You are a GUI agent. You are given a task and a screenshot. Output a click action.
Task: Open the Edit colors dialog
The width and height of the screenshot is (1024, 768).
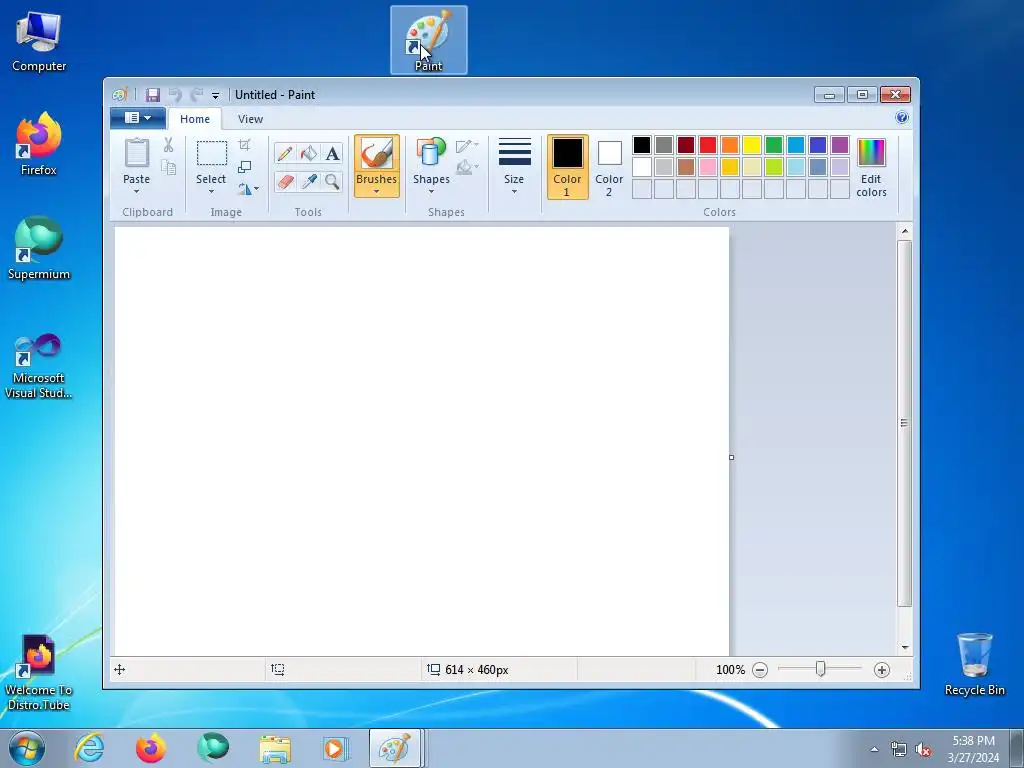pyautogui.click(x=871, y=167)
